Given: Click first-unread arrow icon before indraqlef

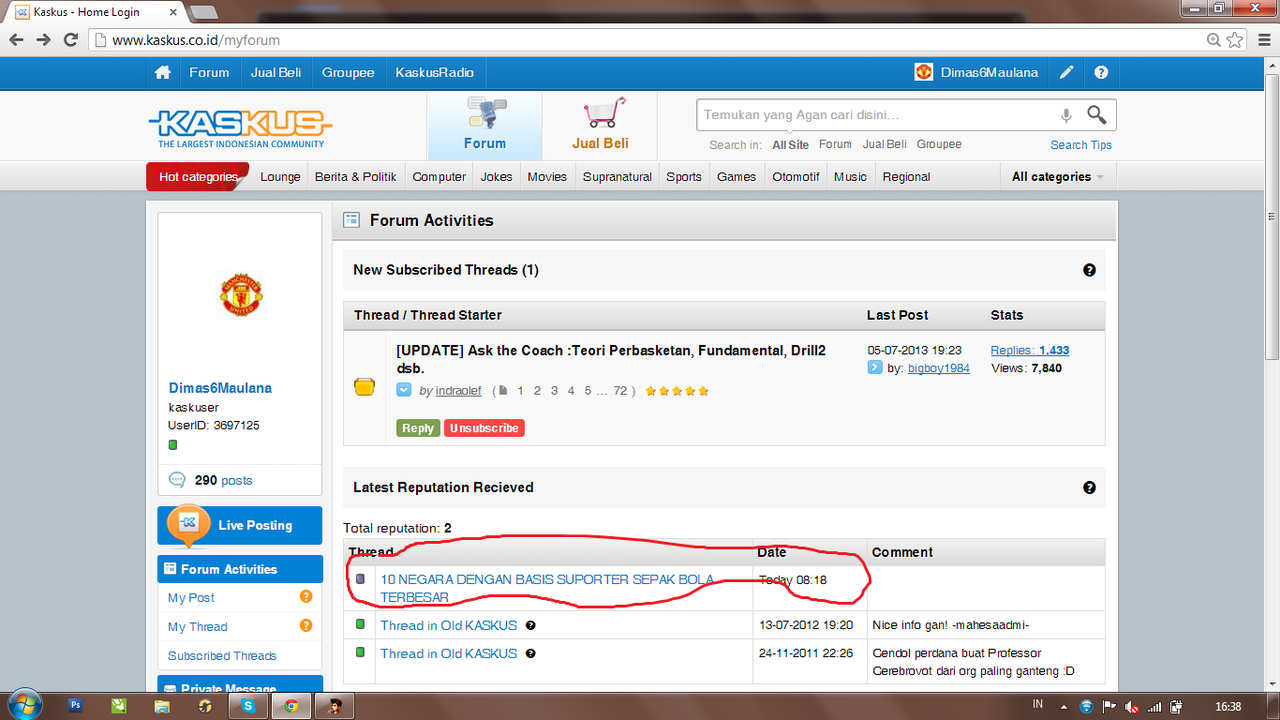Looking at the screenshot, I should click(404, 390).
